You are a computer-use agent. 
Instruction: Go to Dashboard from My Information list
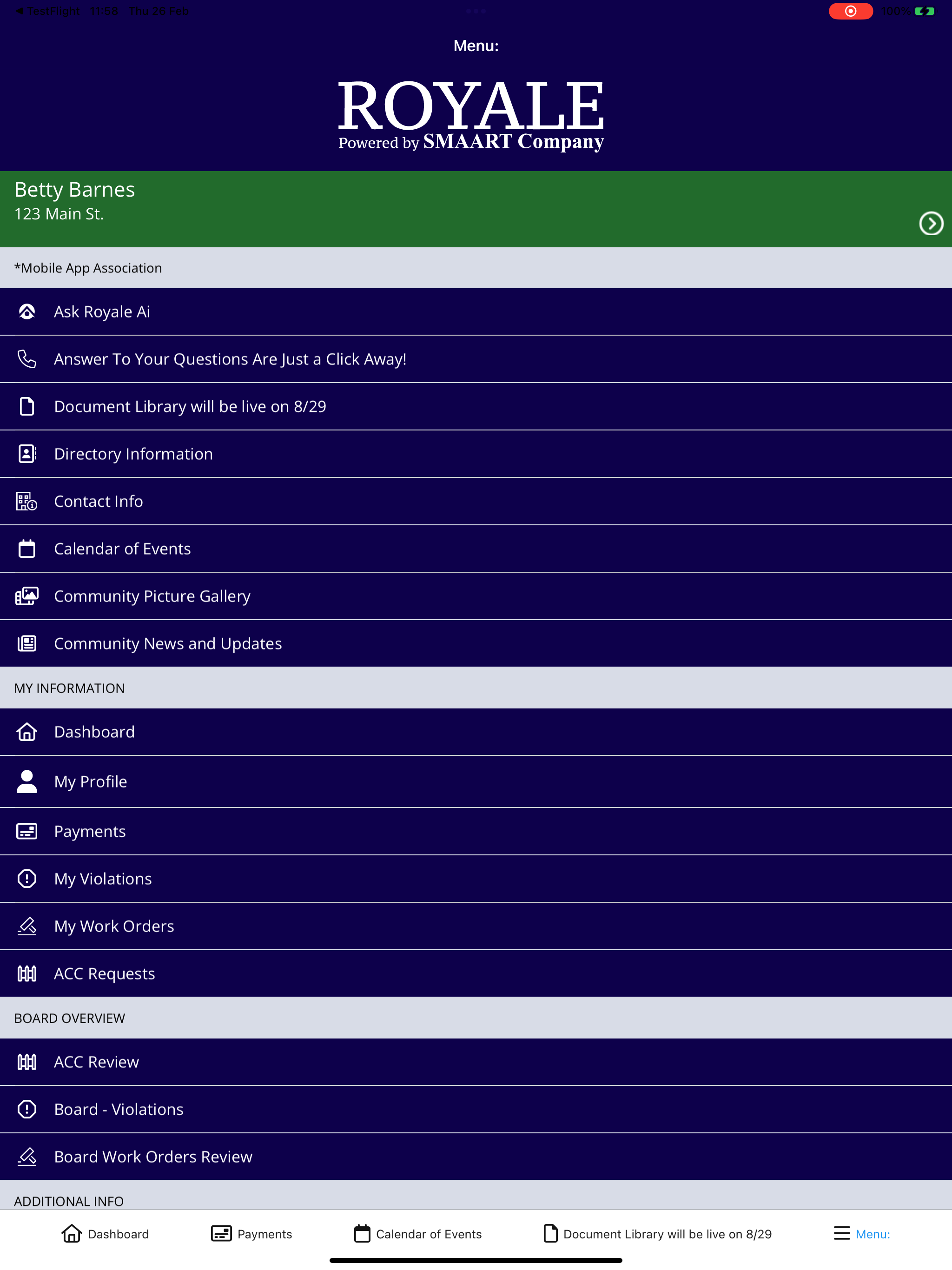476,732
